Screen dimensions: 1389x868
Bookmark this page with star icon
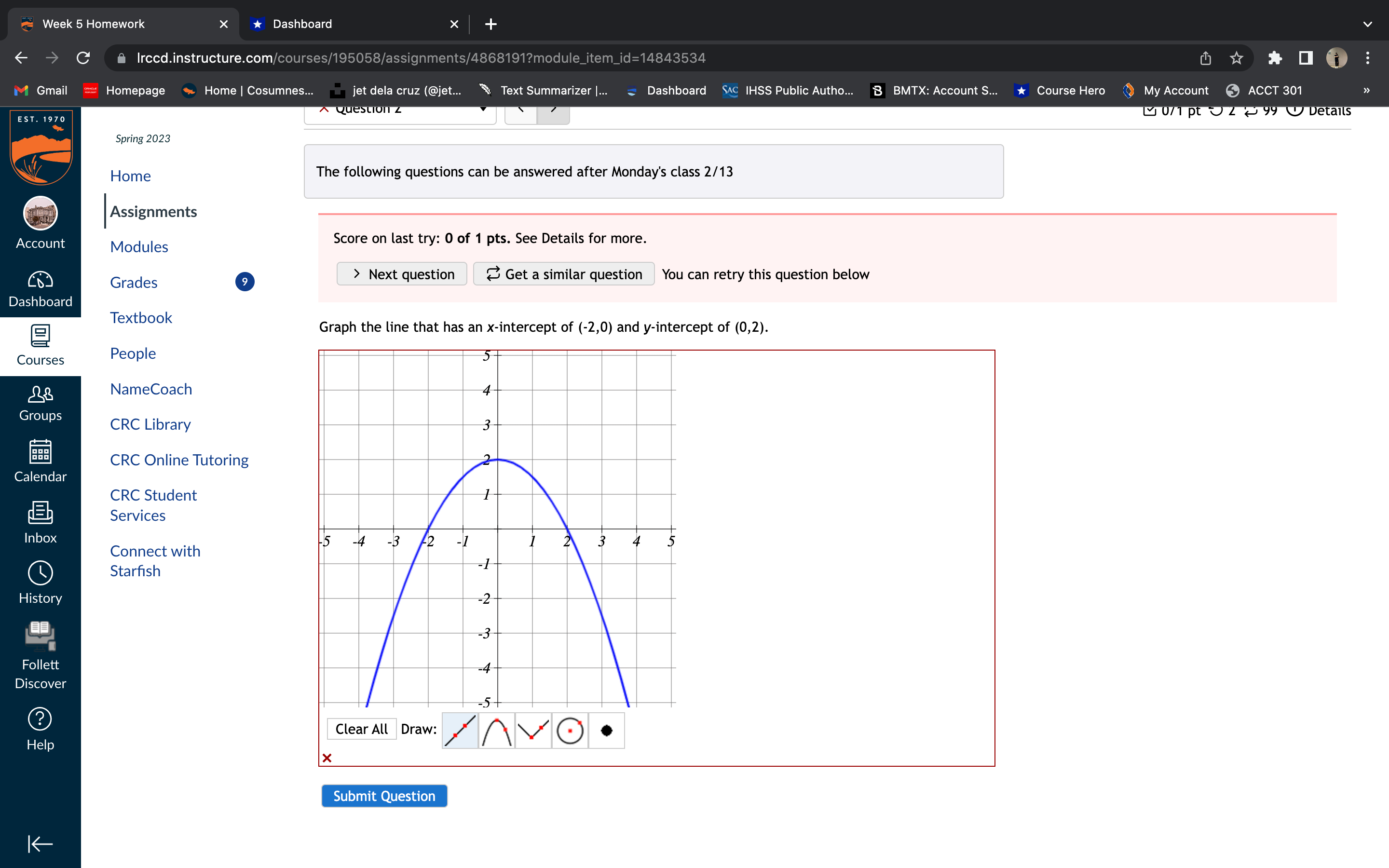[1236, 58]
